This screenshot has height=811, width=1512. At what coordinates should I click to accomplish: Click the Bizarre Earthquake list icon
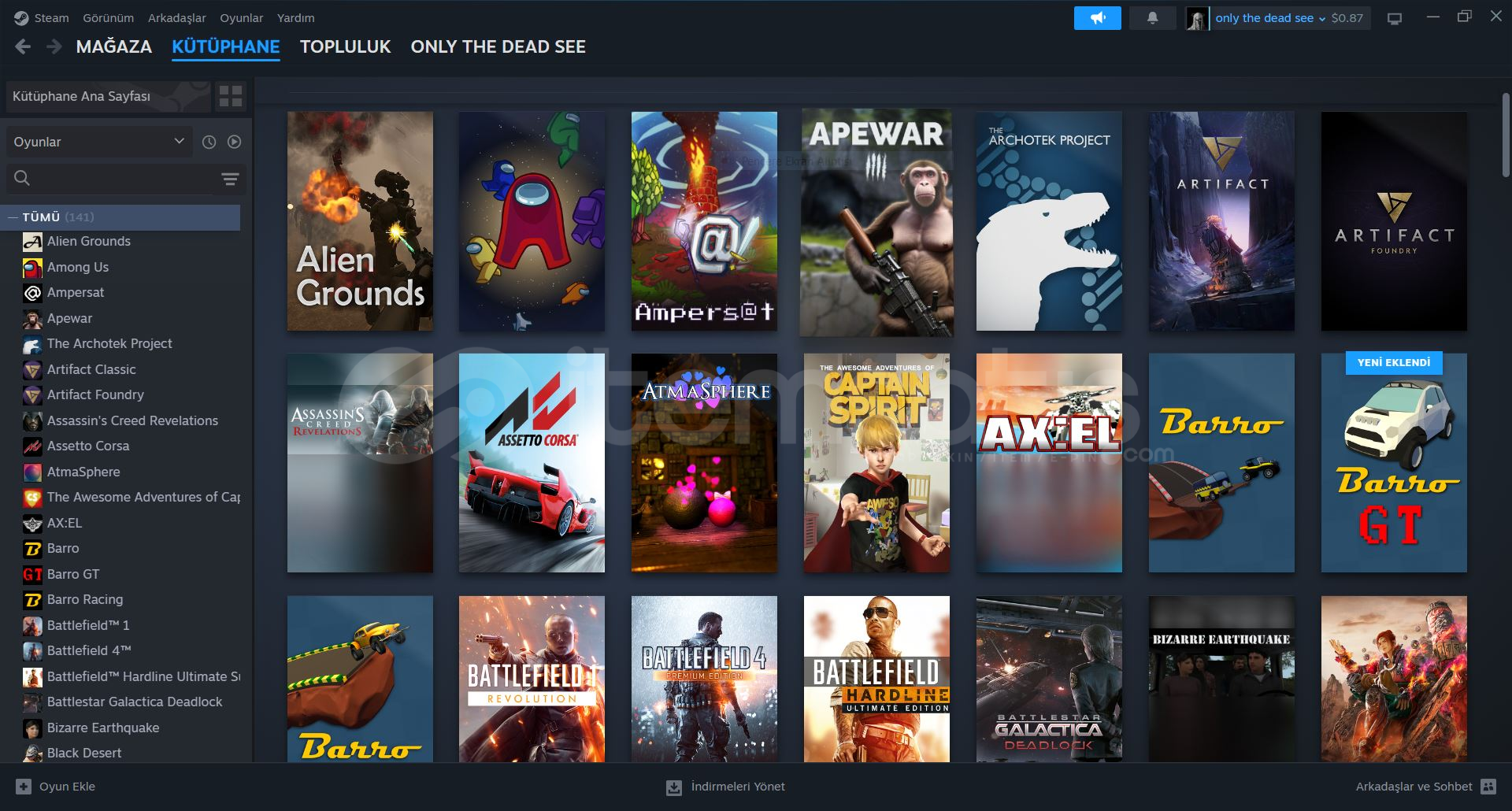[32, 728]
